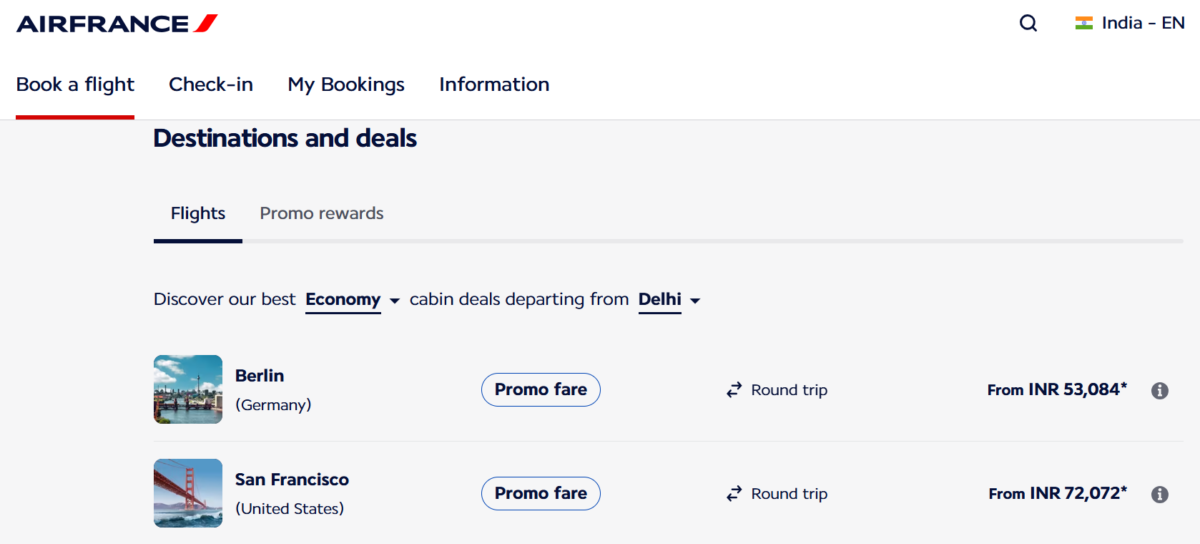
Task: Open the Delhi departure city dropdown
Action: [669, 300]
